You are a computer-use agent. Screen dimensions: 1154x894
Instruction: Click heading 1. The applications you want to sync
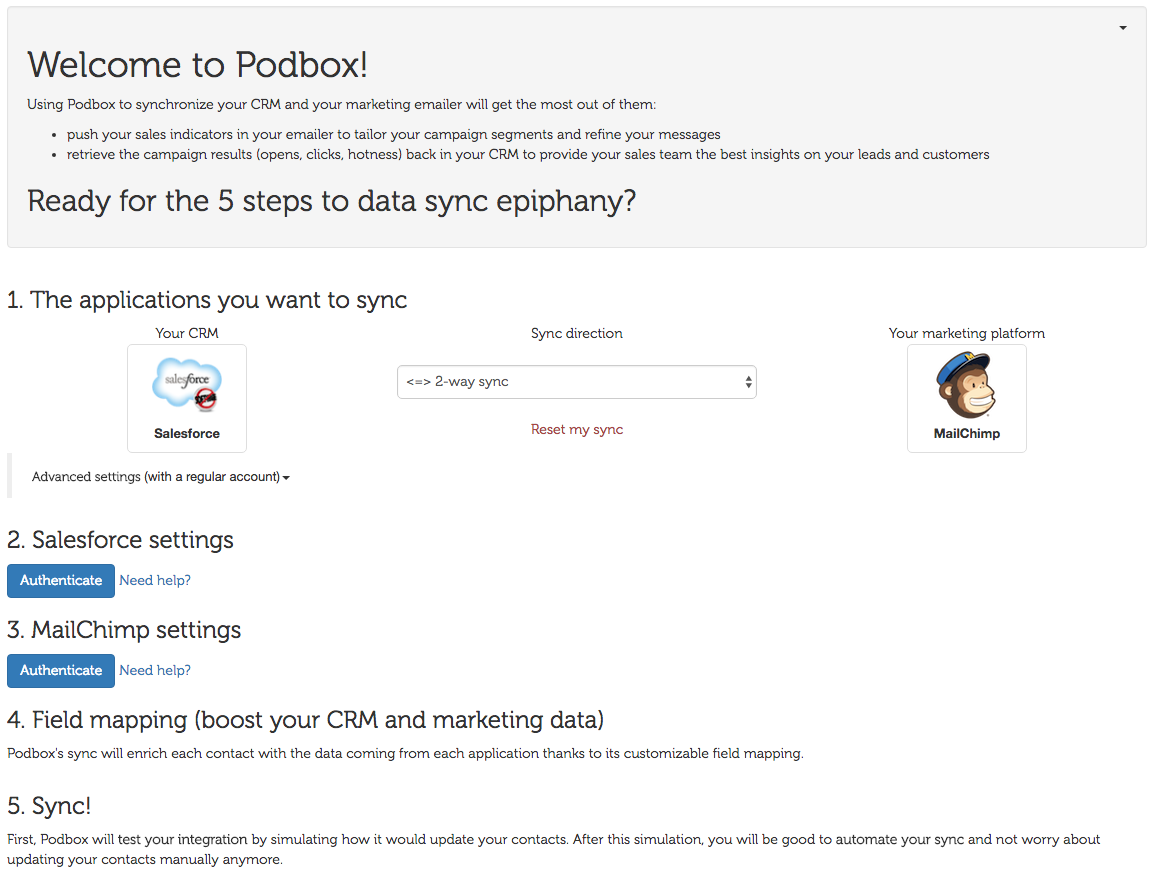pos(207,300)
